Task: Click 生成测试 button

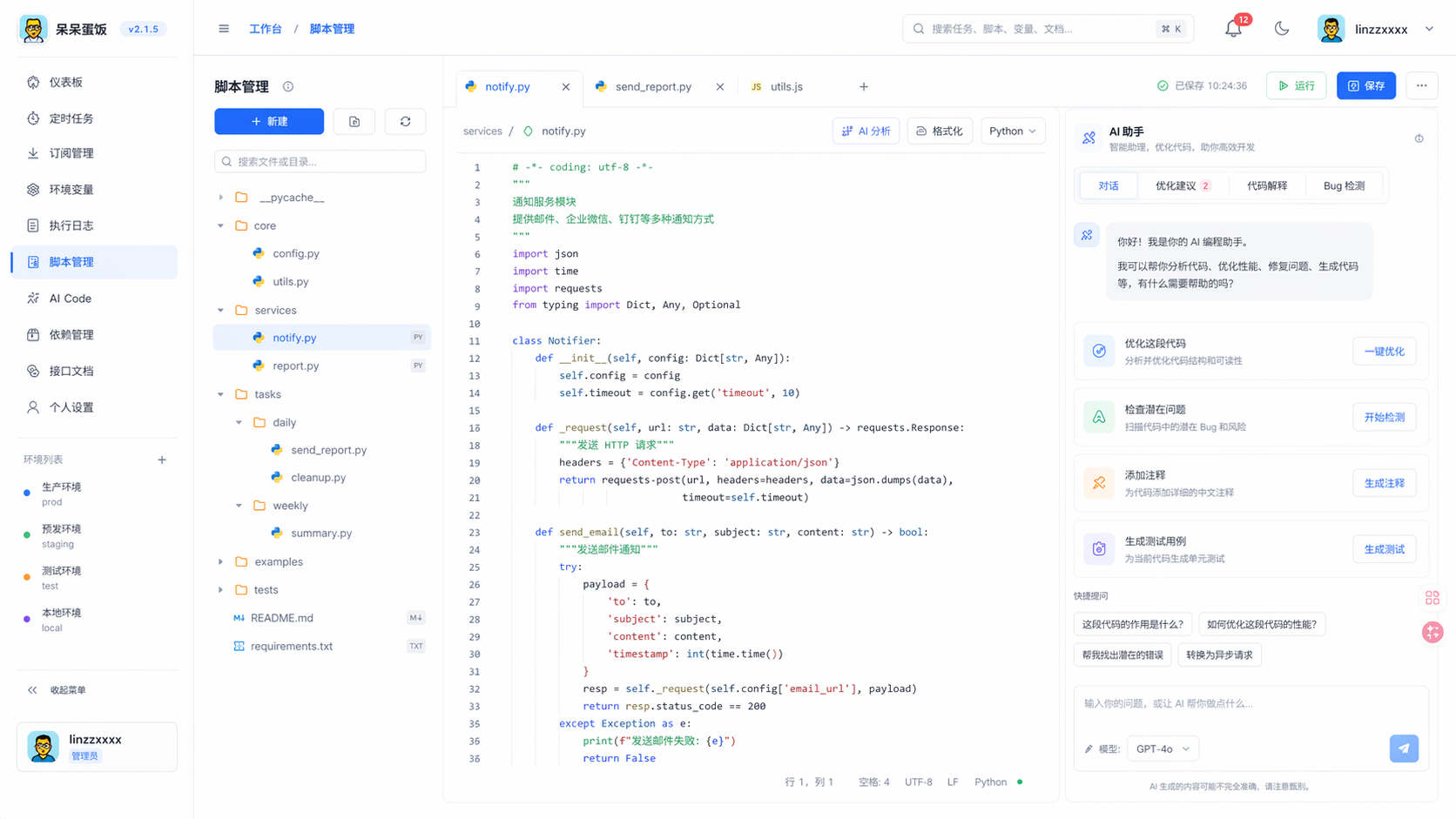Action: (1384, 549)
